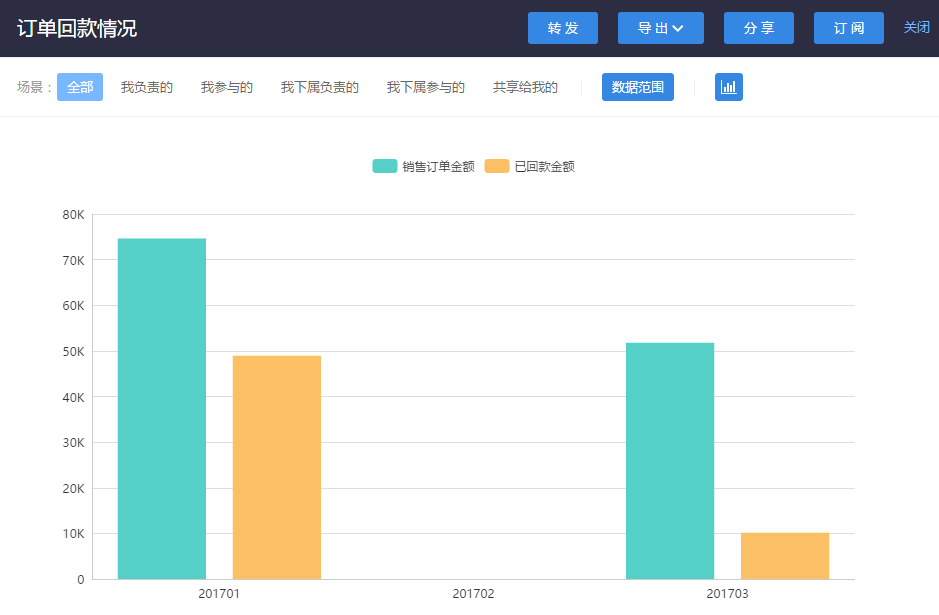939x615 pixels.
Task: Switch to 我负责的 scene filter
Action: [x=147, y=87]
